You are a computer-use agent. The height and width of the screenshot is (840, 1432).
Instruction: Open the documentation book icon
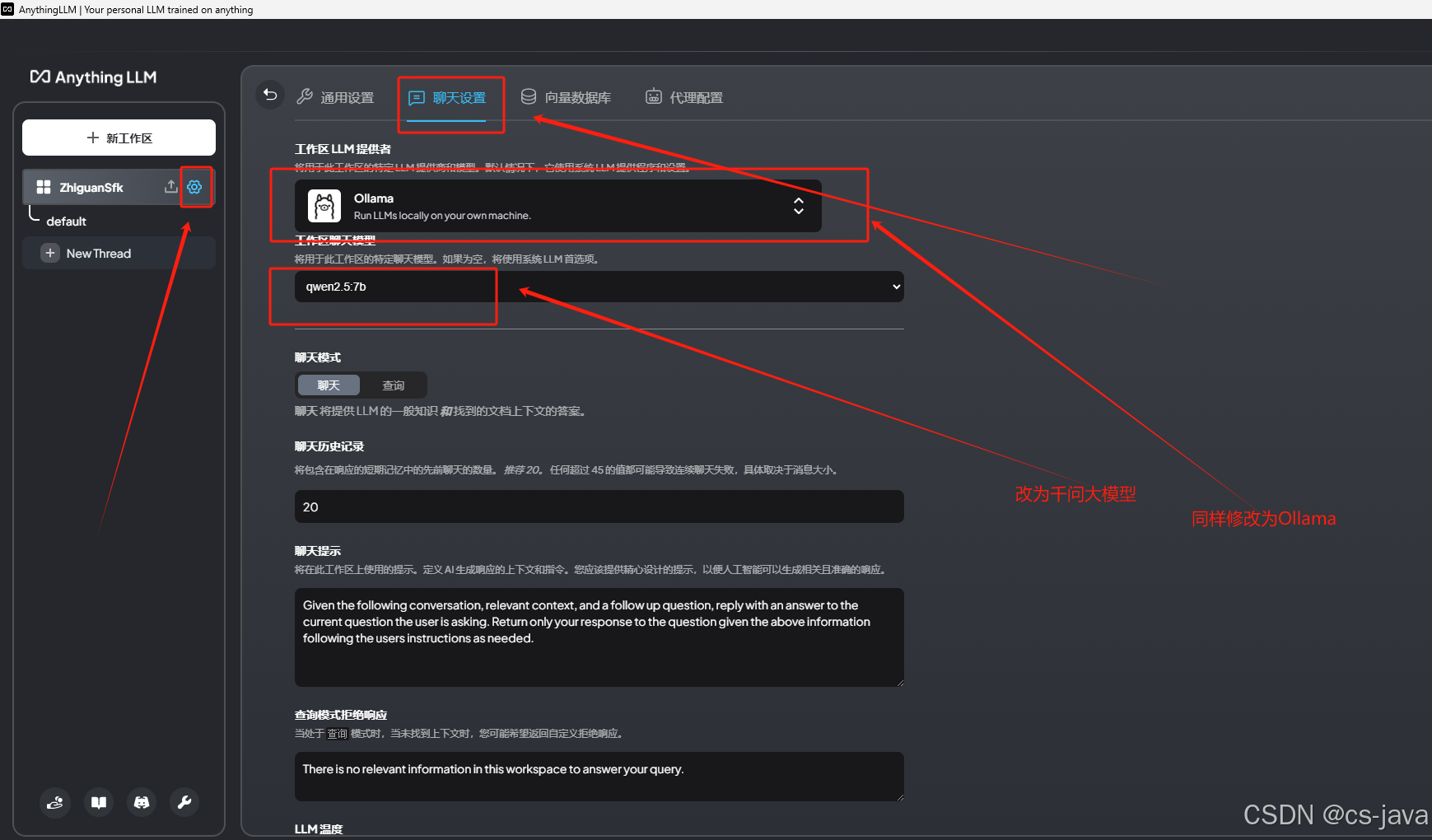coord(99,802)
